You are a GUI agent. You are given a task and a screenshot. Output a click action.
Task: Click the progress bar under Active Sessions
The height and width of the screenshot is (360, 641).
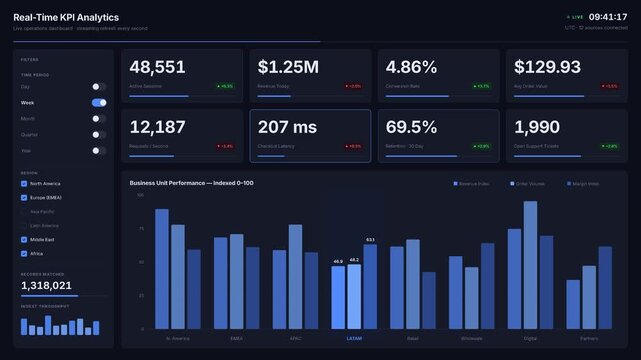click(182, 96)
